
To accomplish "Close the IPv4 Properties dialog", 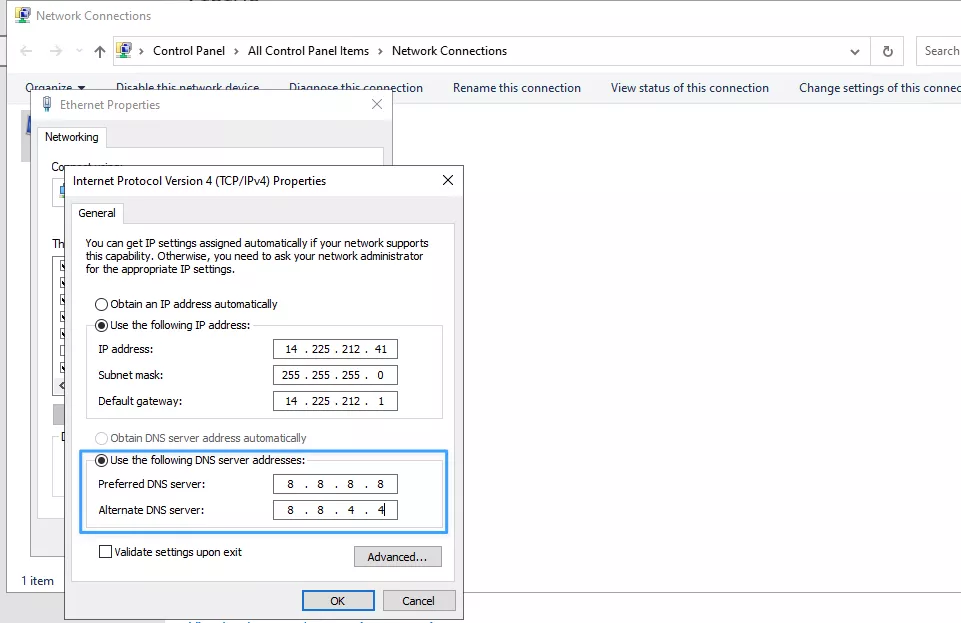I will 447,181.
